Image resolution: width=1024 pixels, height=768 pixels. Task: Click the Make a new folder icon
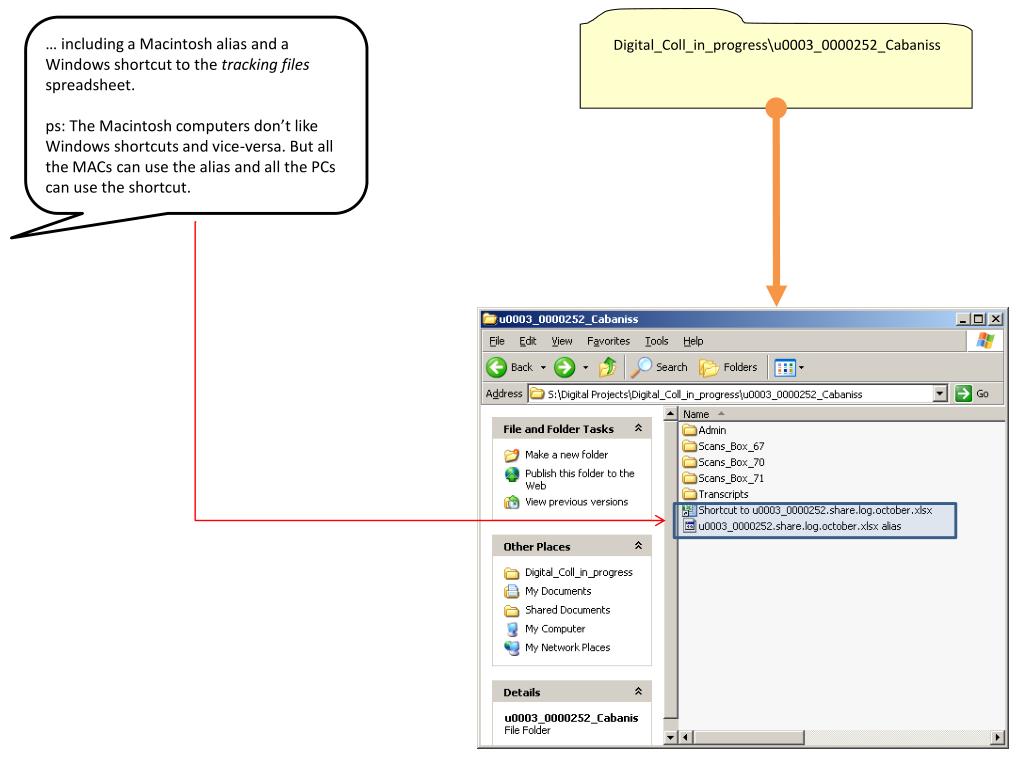pos(511,455)
